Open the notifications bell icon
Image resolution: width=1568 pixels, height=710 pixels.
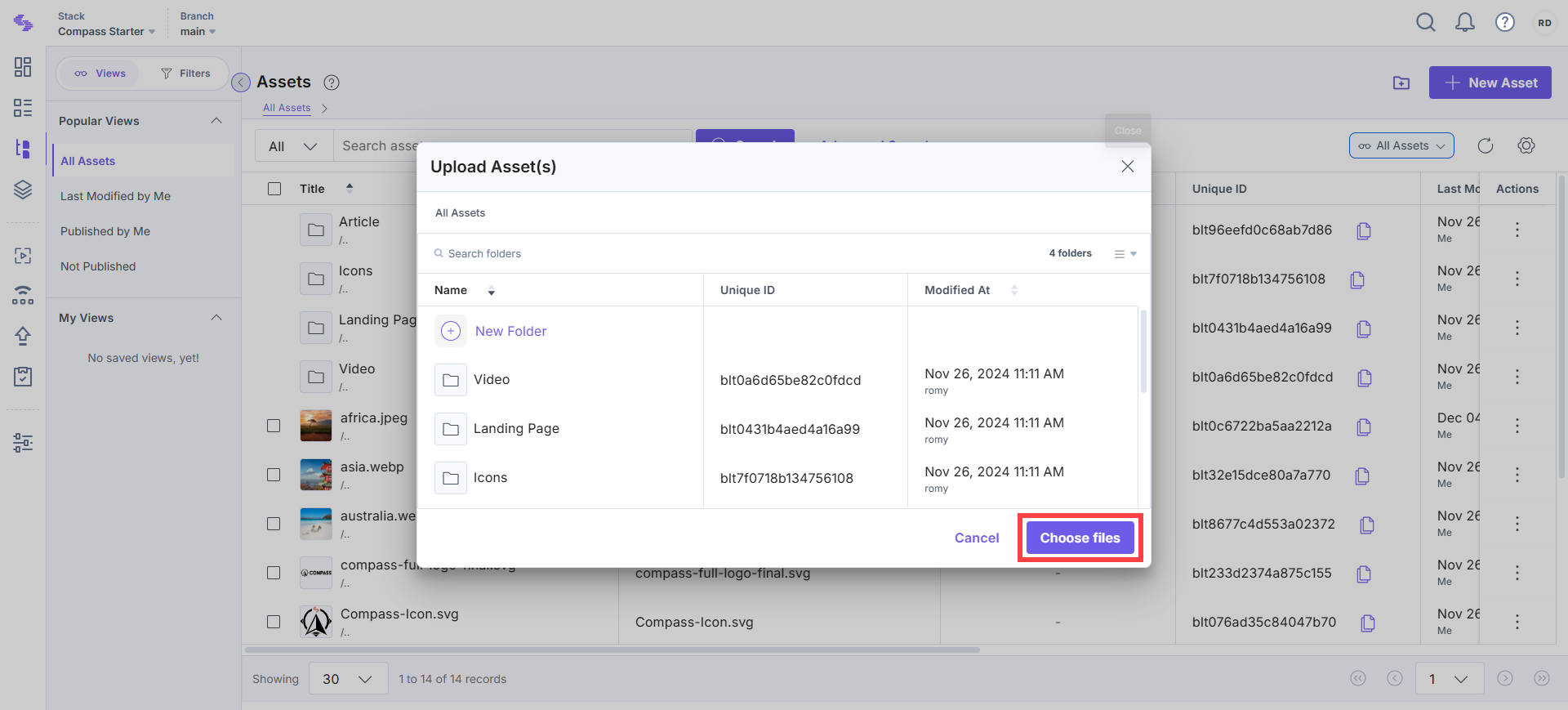1465,23
